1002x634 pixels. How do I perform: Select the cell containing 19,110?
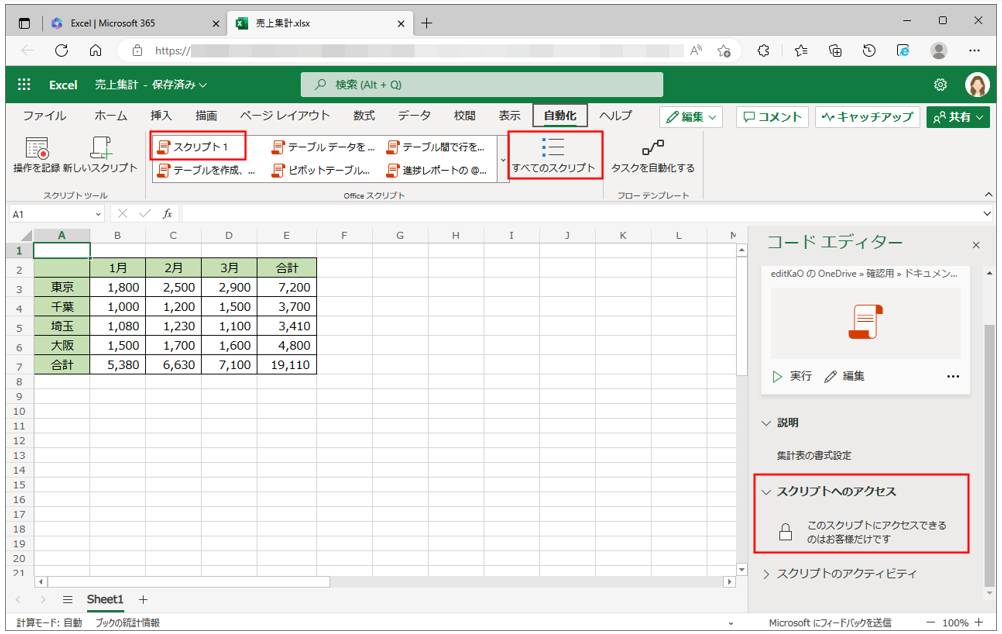287,365
